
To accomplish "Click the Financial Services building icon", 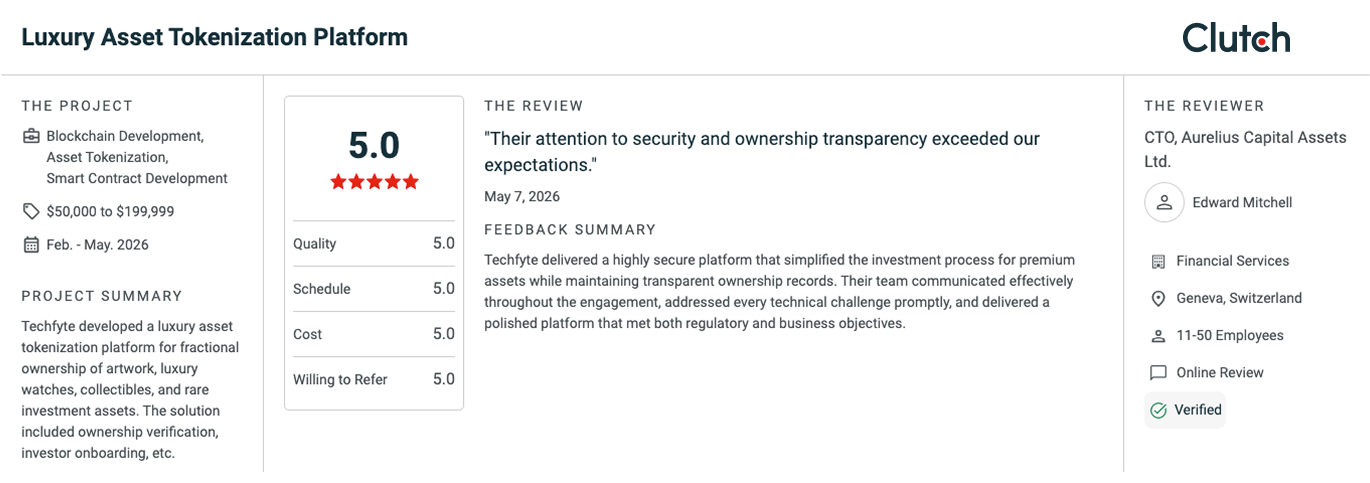I will [1158, 261].
